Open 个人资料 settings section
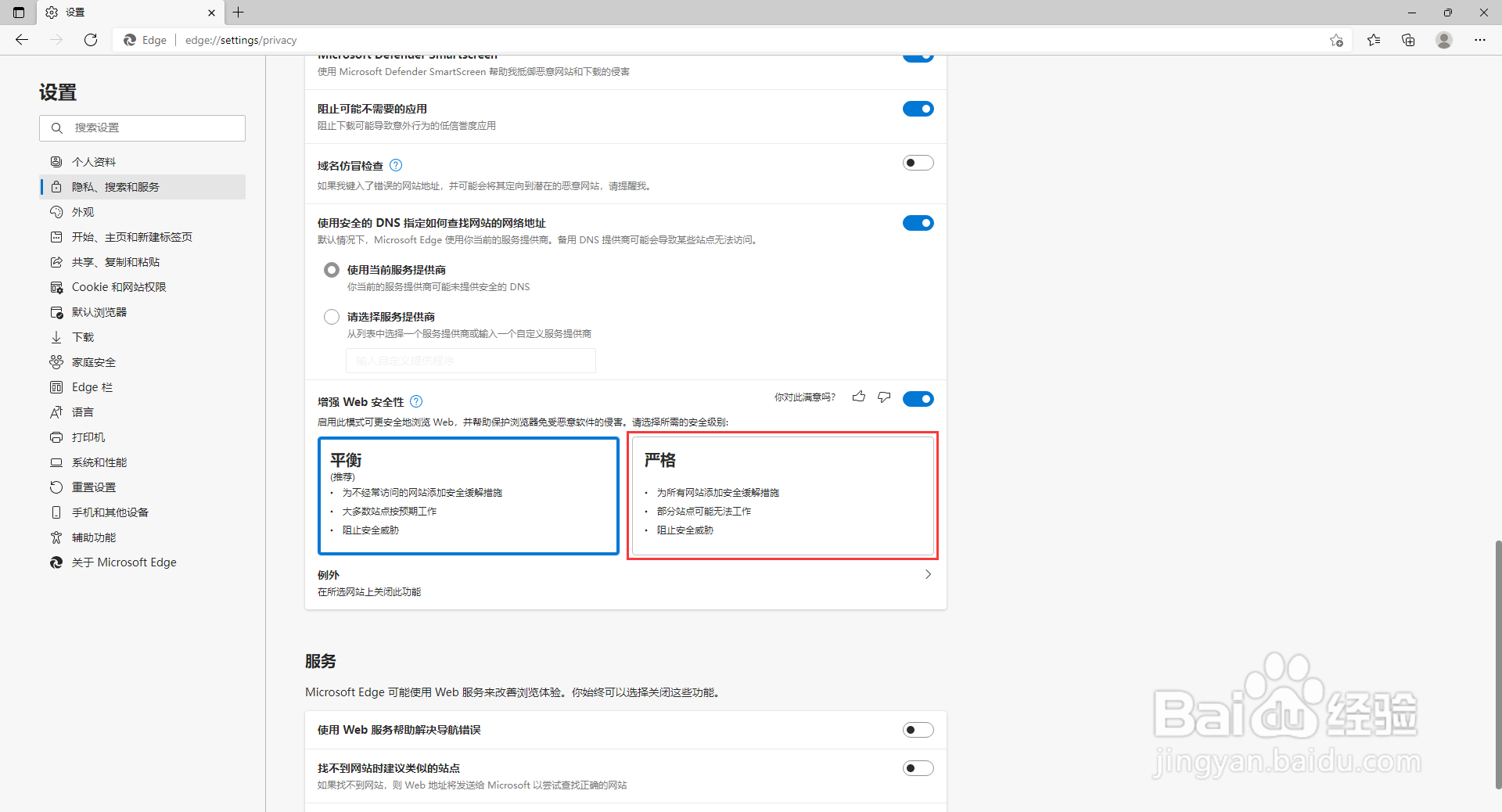 142,162
